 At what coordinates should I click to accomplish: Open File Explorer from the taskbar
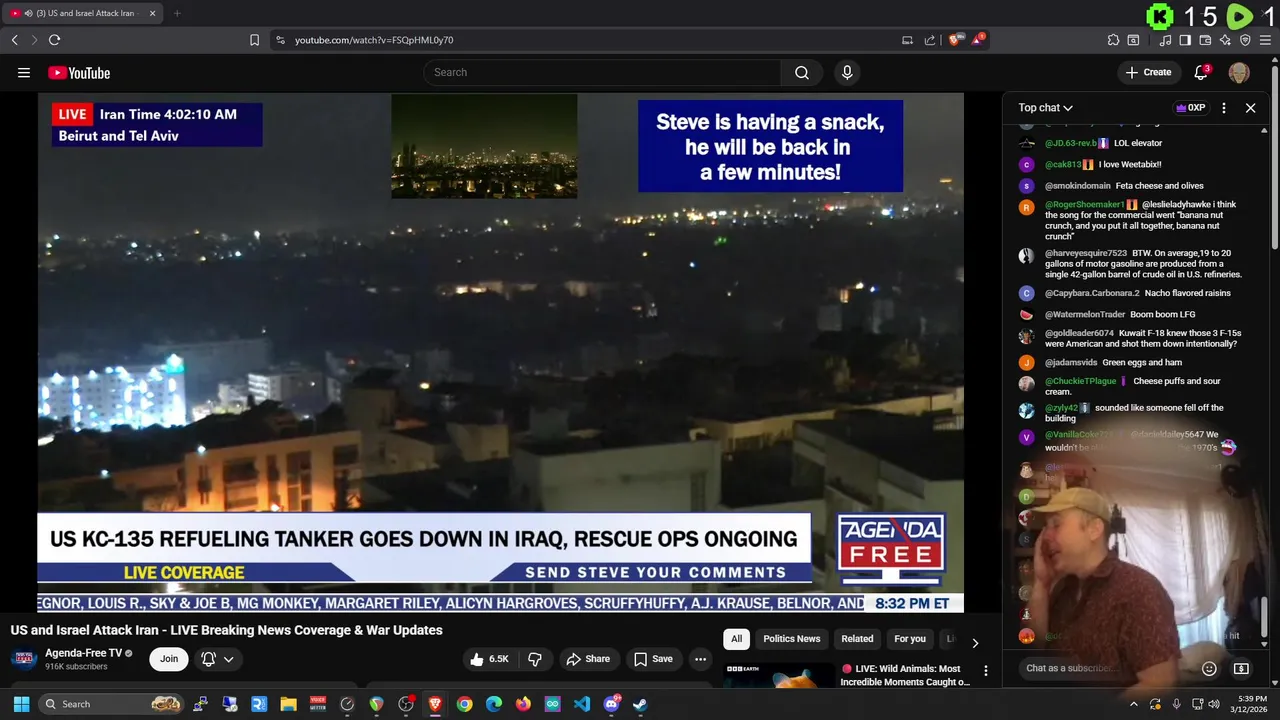(288, 704)
